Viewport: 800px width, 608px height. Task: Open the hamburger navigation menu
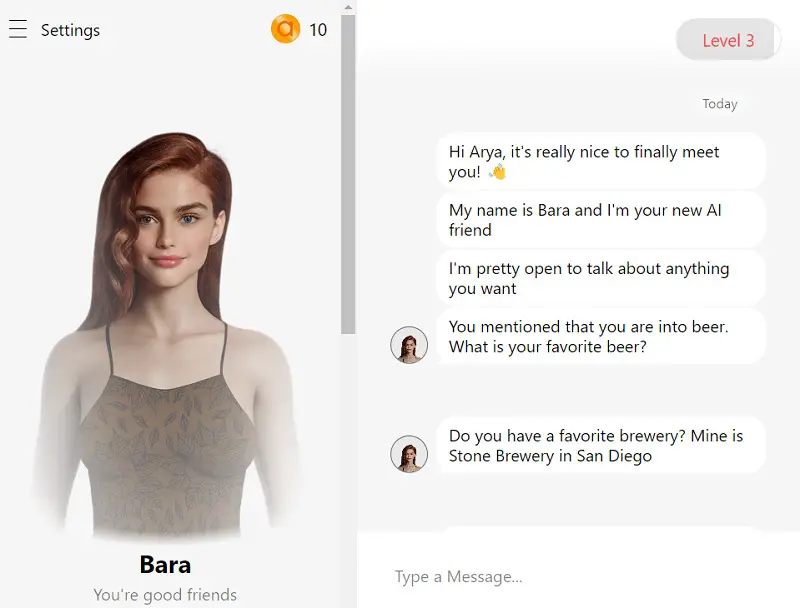point(18,29)
